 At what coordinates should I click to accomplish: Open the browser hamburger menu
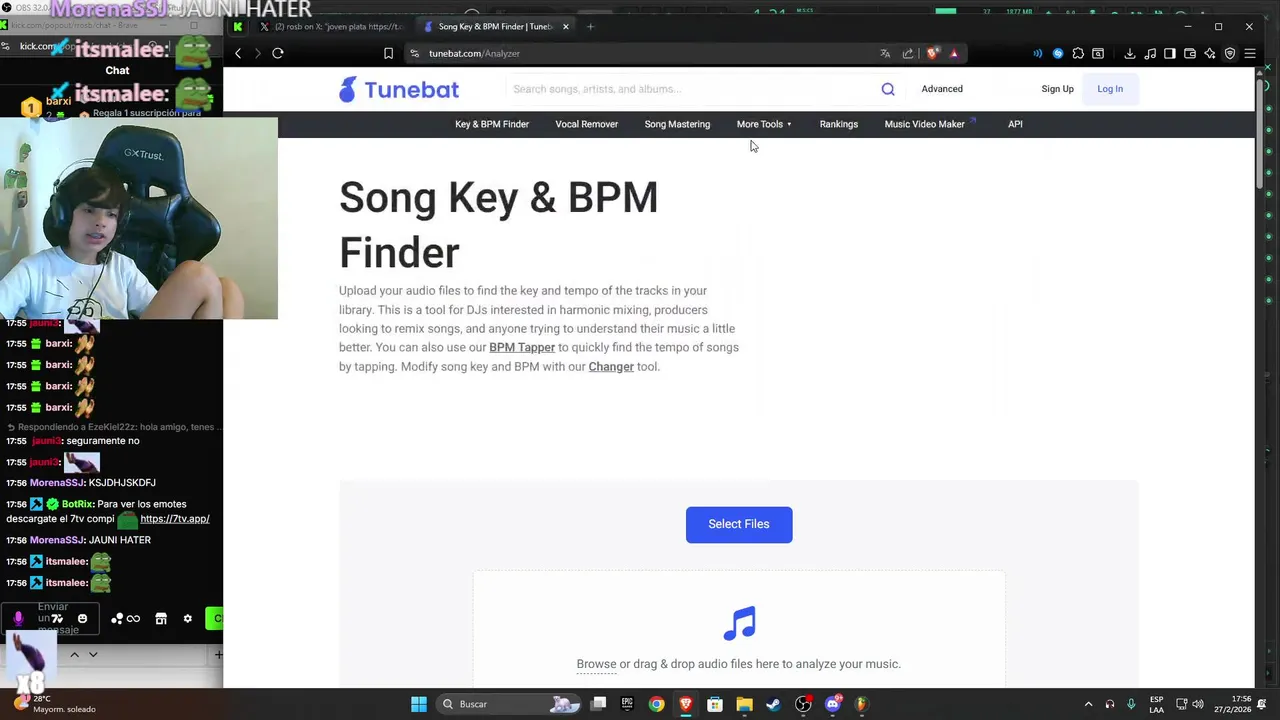click(x=1250, y=53)
